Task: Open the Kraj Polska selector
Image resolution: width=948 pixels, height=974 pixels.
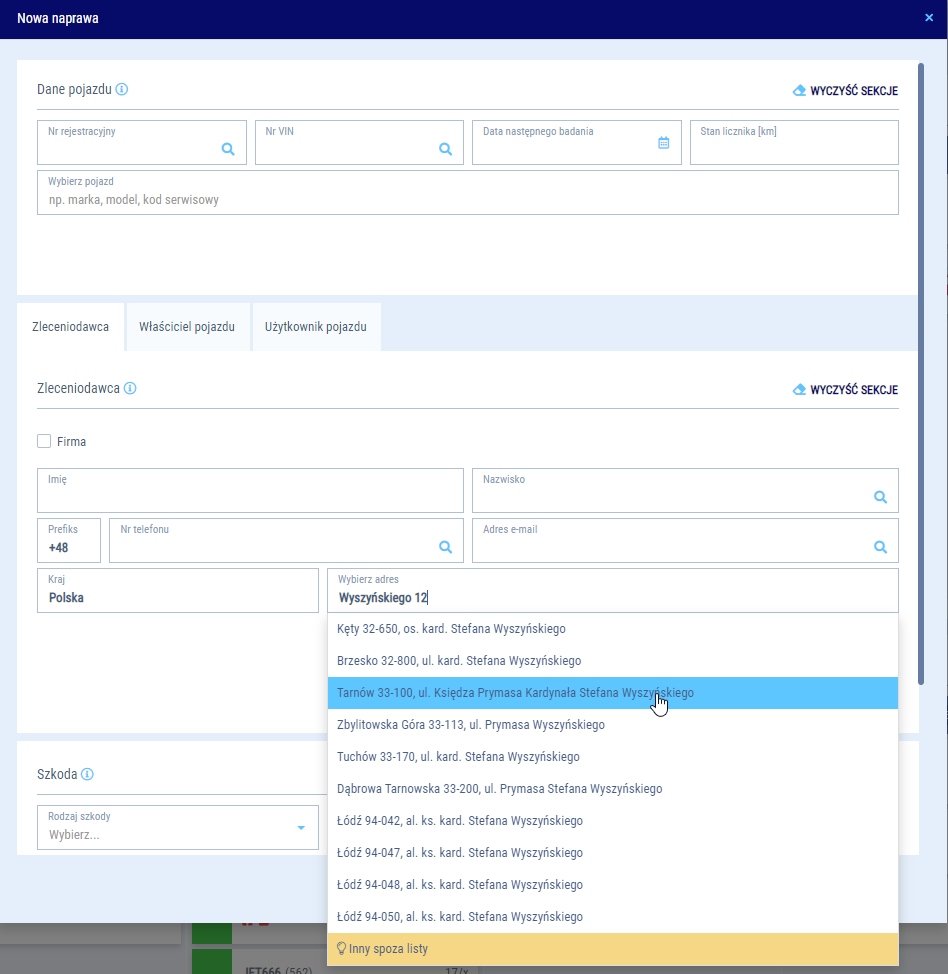Action: coord(177,591)
